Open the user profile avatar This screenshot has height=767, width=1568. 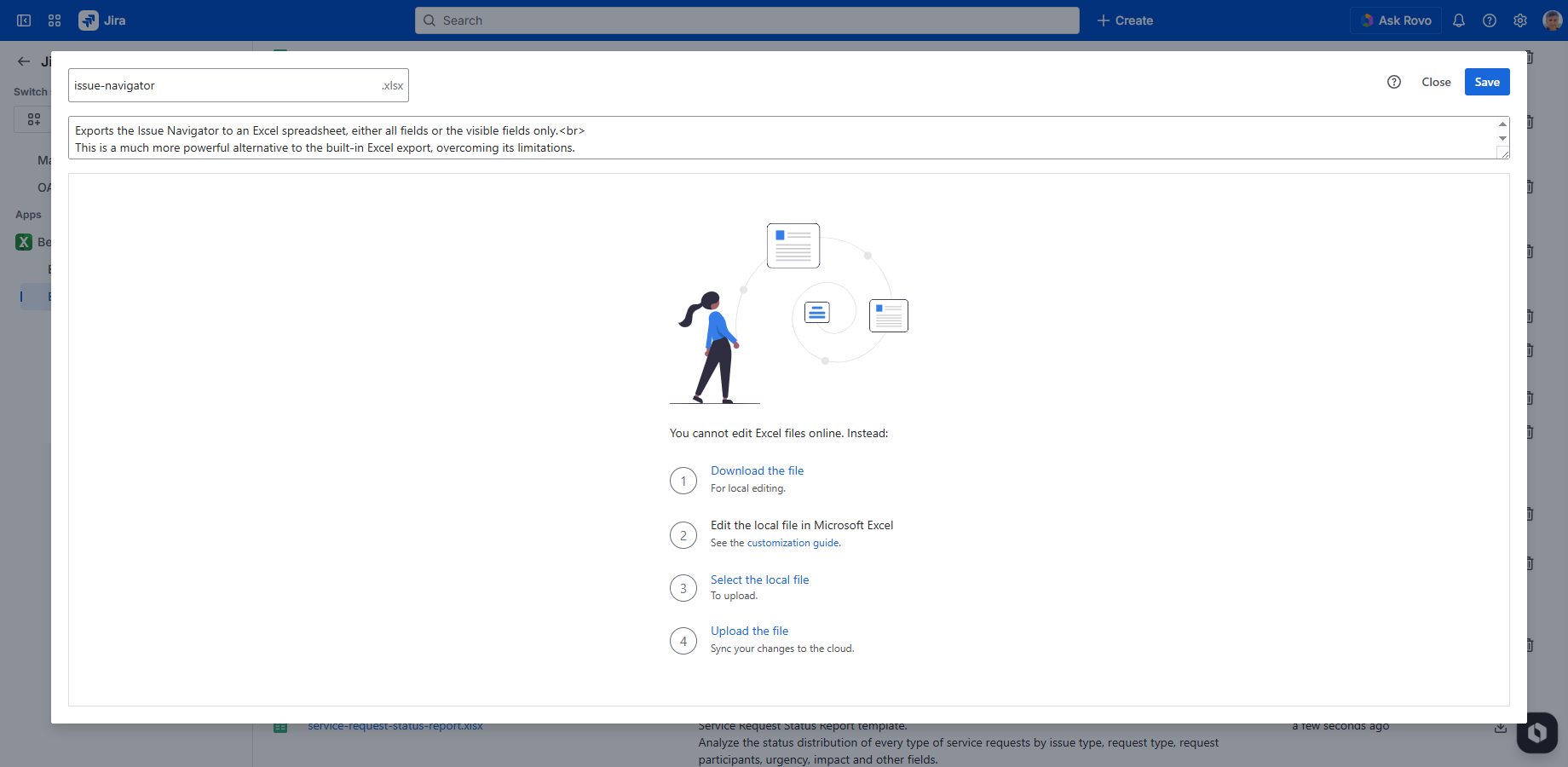(1552, 20)
